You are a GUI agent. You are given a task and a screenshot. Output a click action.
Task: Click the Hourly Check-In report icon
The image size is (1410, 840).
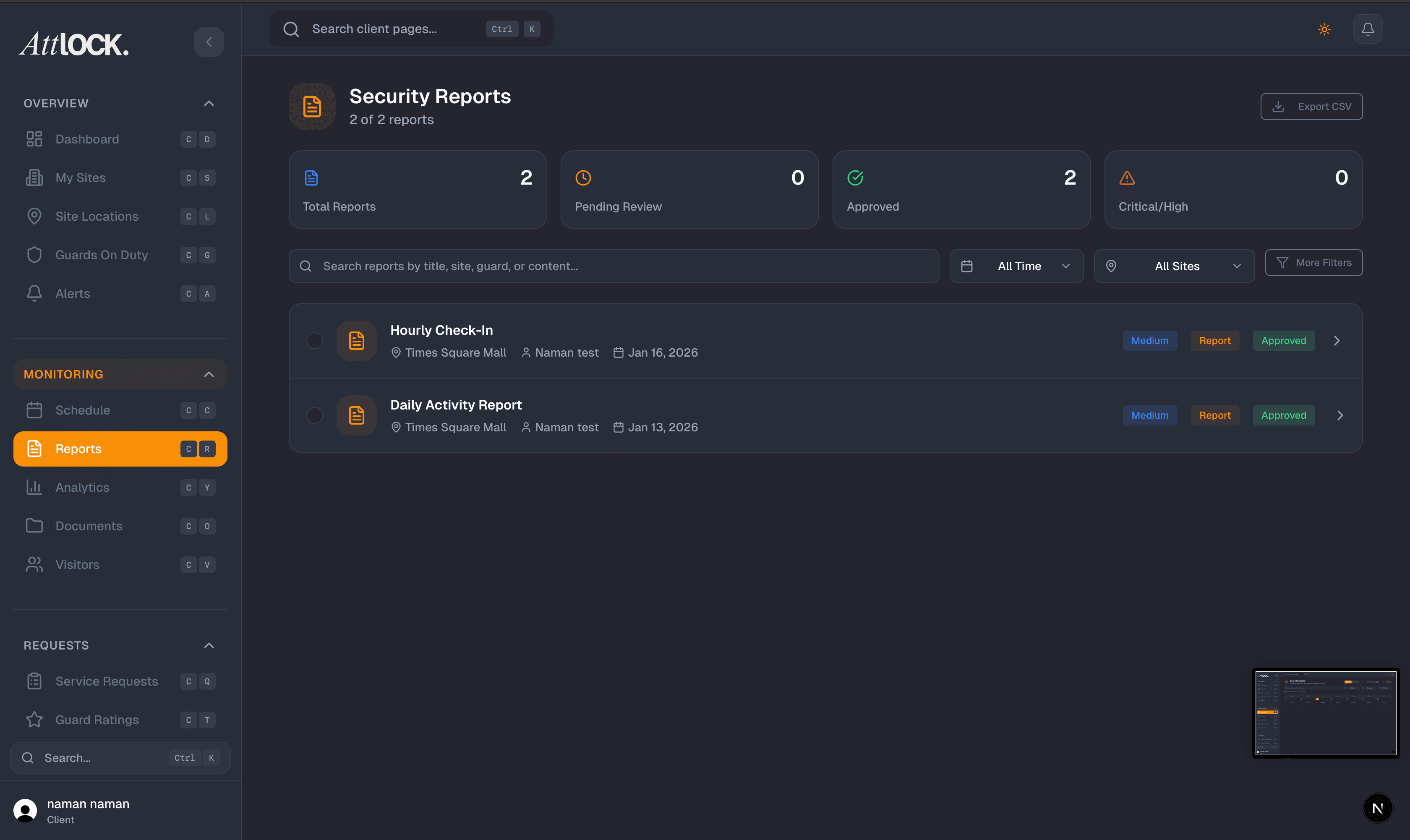(x=357, y=341)
